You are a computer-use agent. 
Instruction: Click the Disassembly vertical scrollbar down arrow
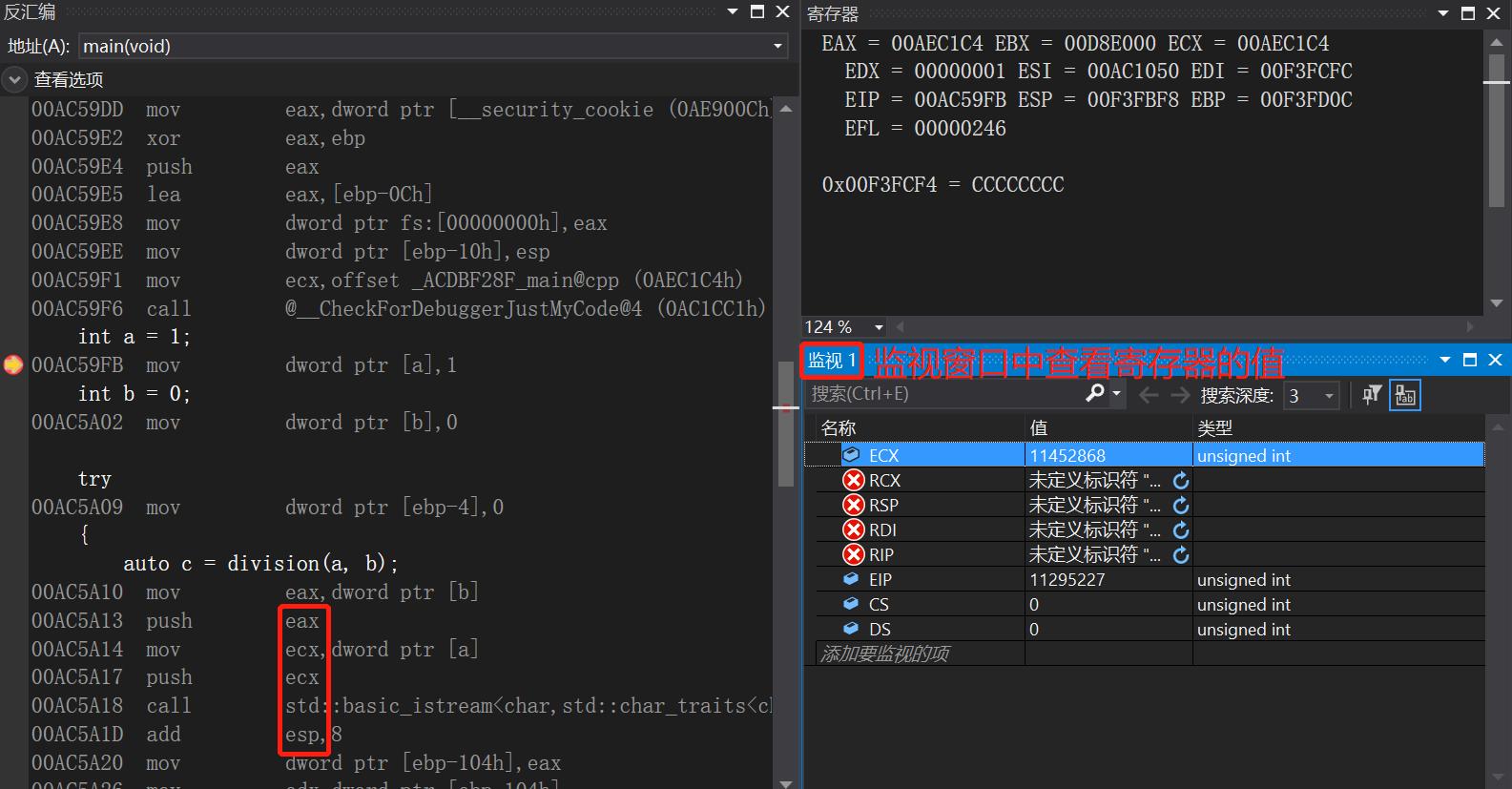(786, 782)
